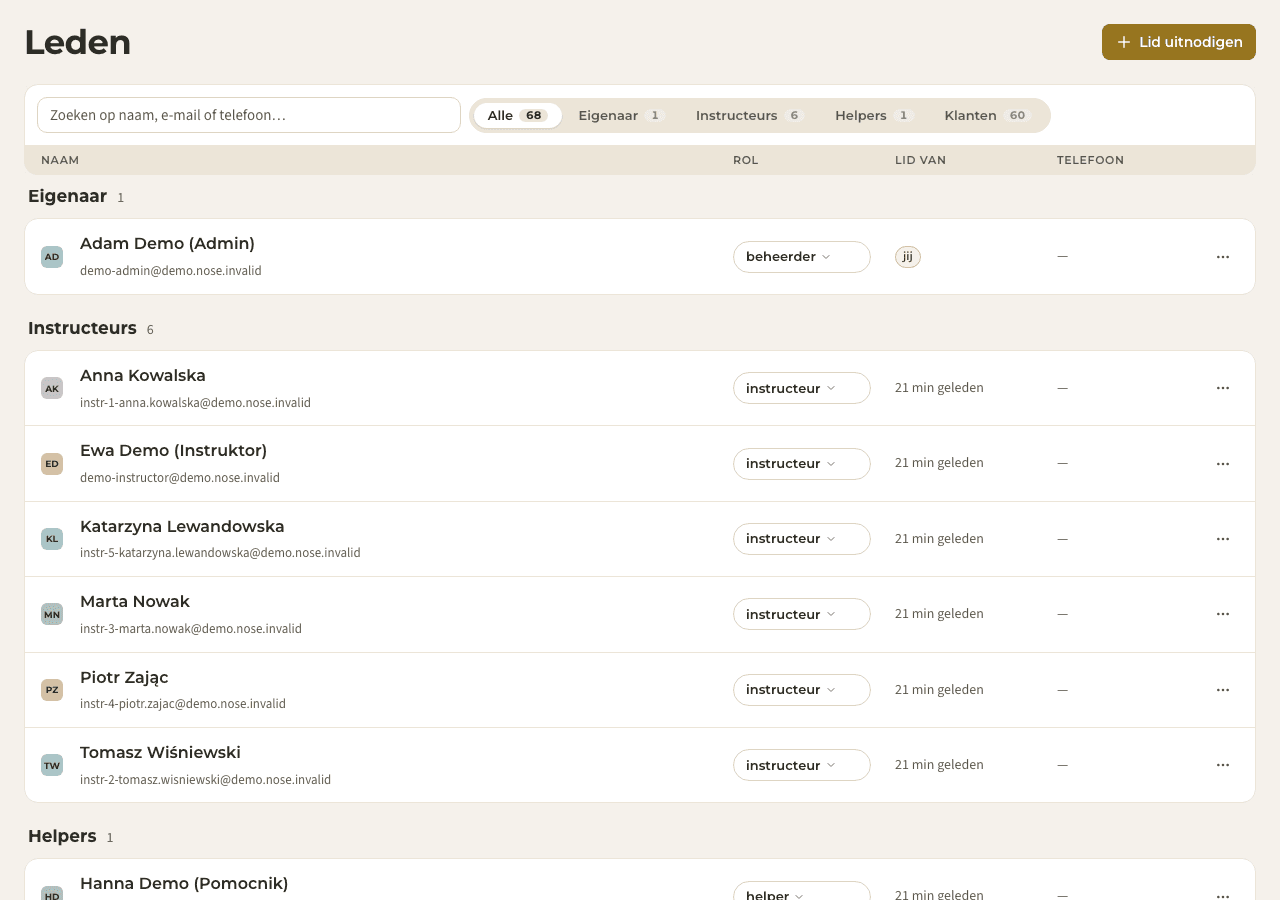Switch to the Instructeurs filter tab

750,115
